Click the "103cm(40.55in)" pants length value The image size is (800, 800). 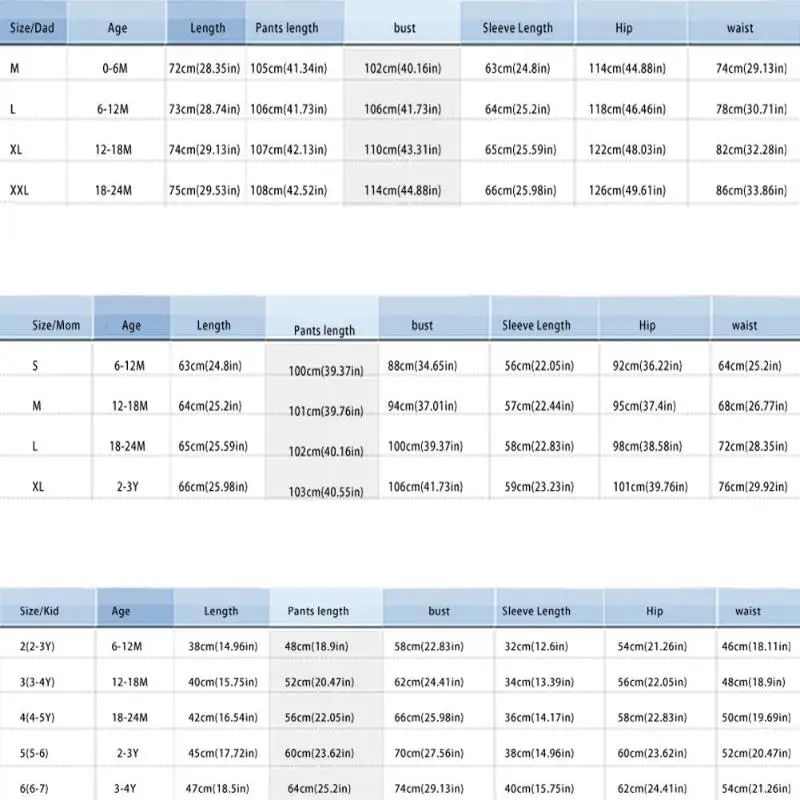327,492
